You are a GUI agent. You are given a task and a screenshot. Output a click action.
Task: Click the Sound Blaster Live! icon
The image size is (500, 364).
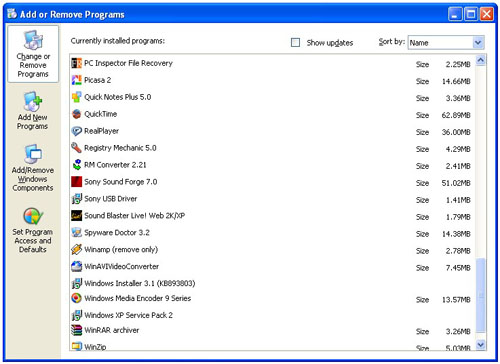click(x=76, y=216)
